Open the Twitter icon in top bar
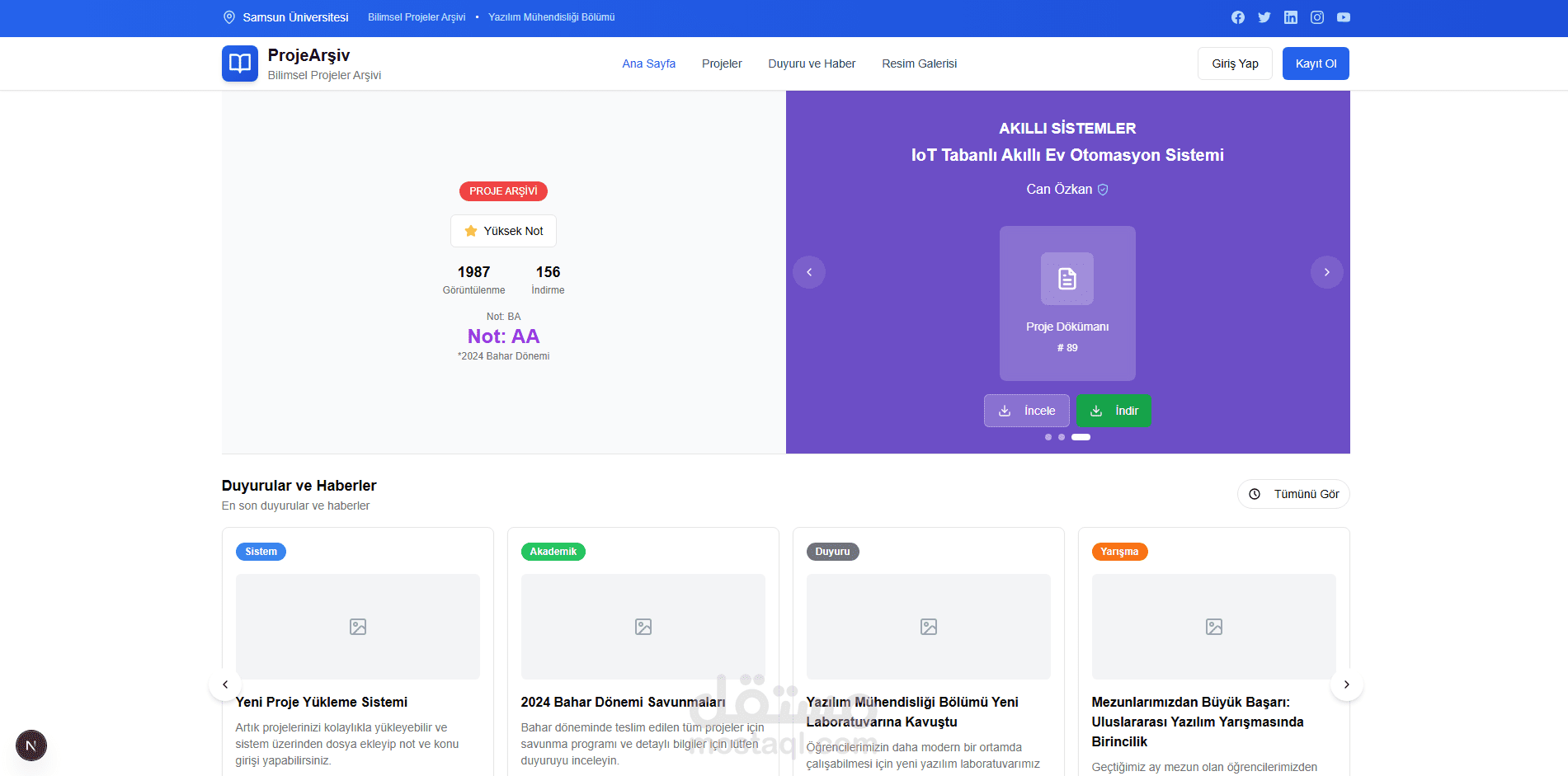 tap(1264, 17)
